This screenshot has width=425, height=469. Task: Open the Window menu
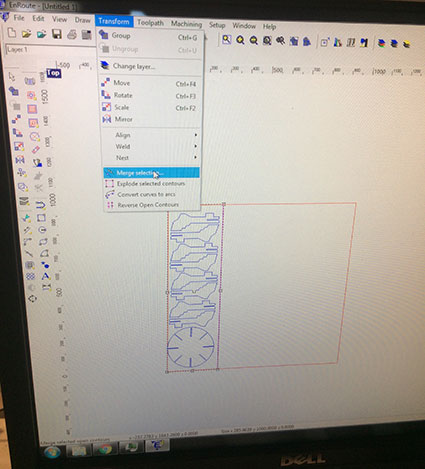tap(244, 26)
